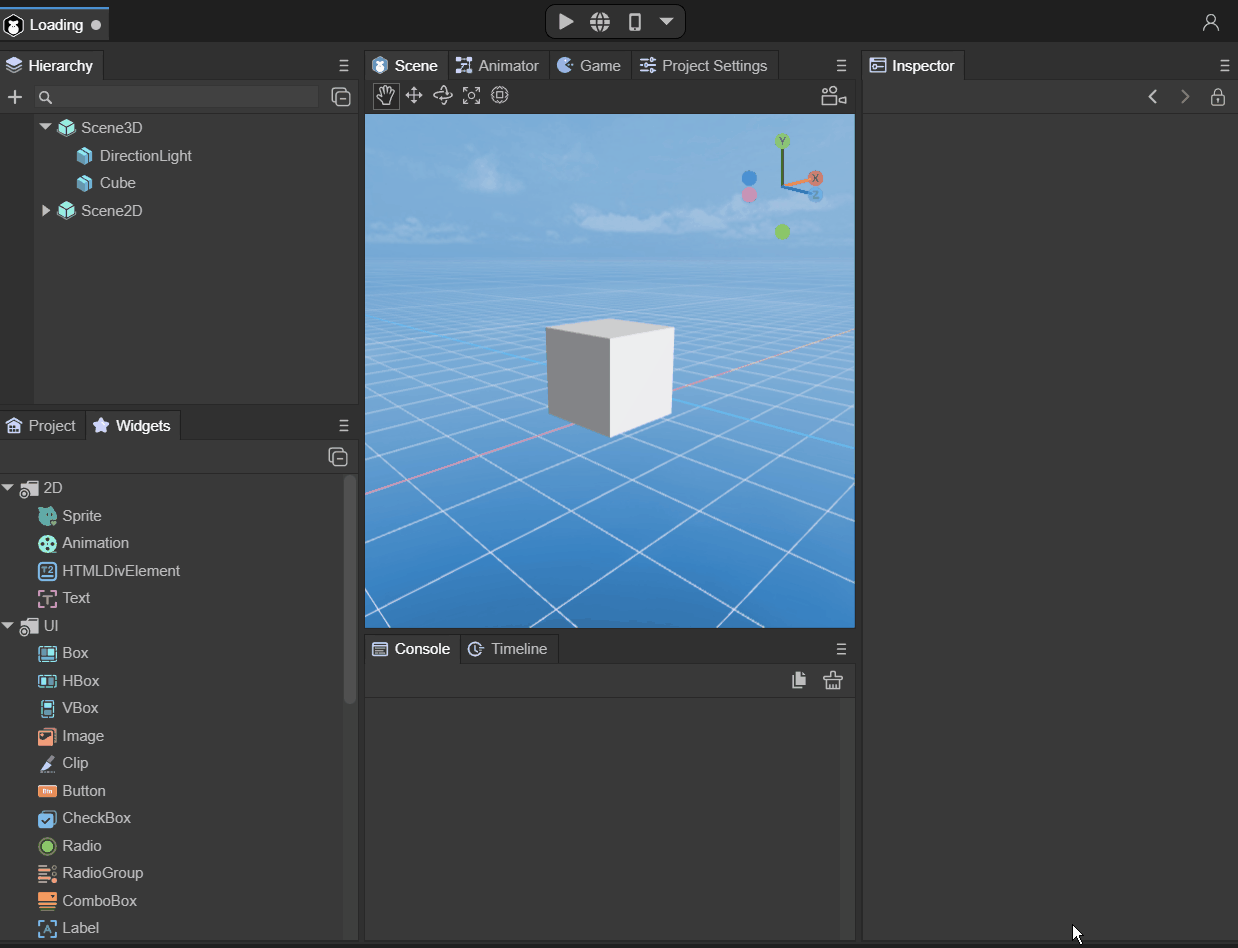Open the run options dropdown arrow

666,22
